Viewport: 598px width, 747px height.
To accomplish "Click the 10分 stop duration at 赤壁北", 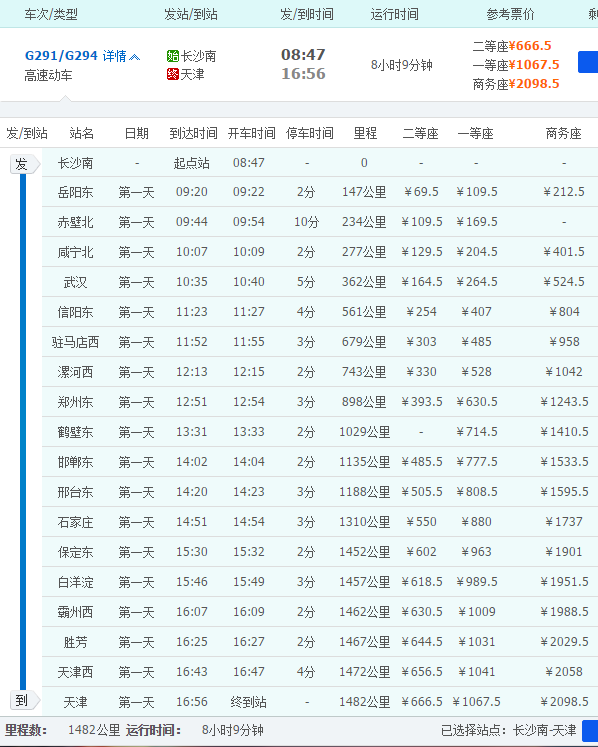I will click(x=306, y=222).
